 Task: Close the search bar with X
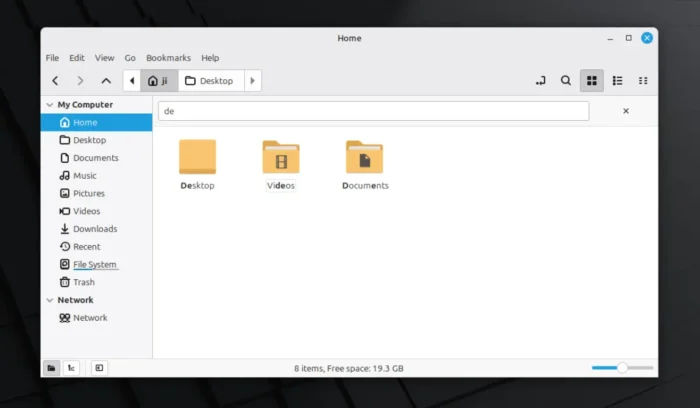coord(626,111)
